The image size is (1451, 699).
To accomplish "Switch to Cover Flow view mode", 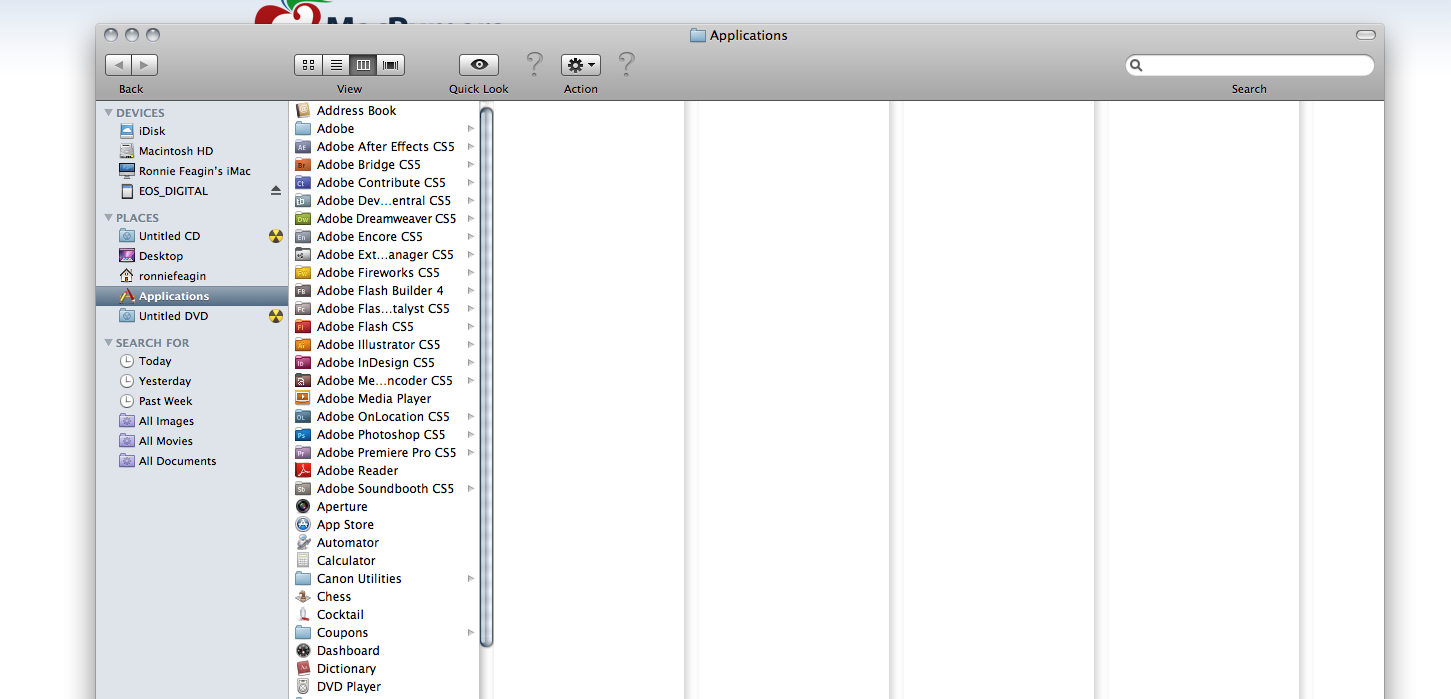I will pos(391,65).
